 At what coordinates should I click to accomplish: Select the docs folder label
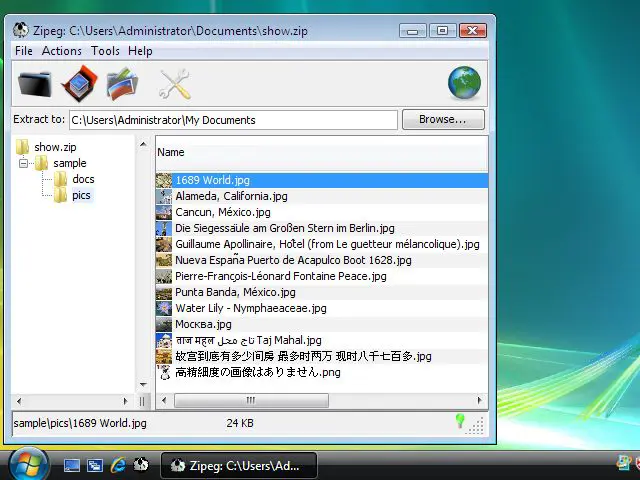coord(83,179)
